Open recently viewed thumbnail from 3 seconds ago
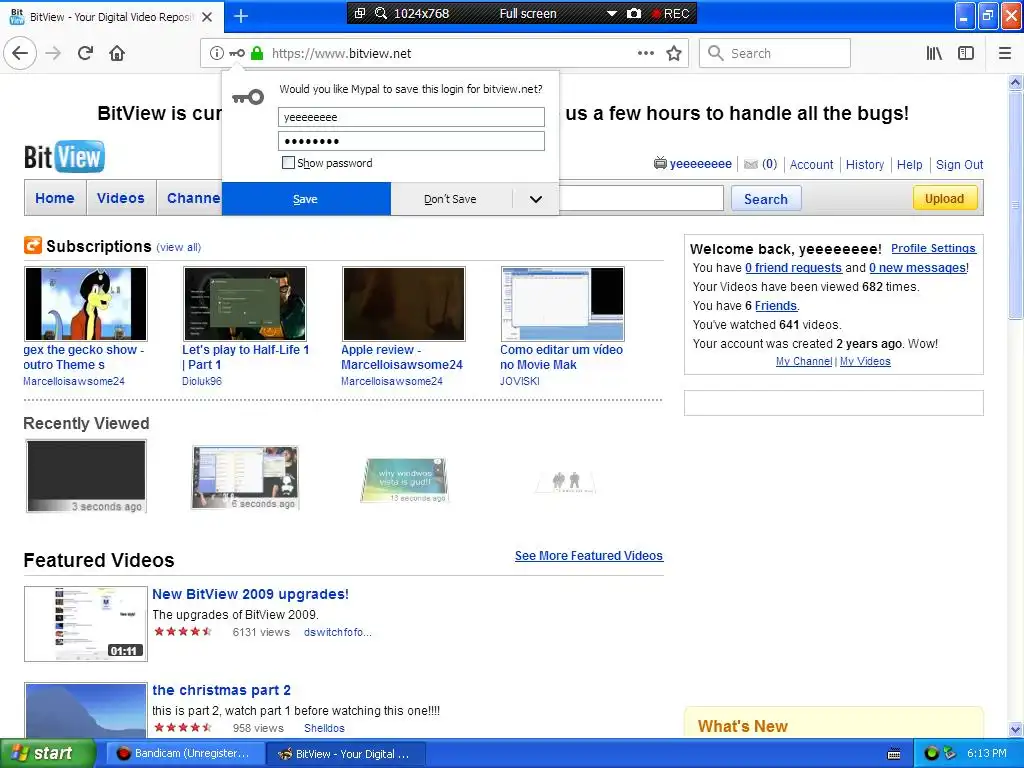 click(86, 476)
